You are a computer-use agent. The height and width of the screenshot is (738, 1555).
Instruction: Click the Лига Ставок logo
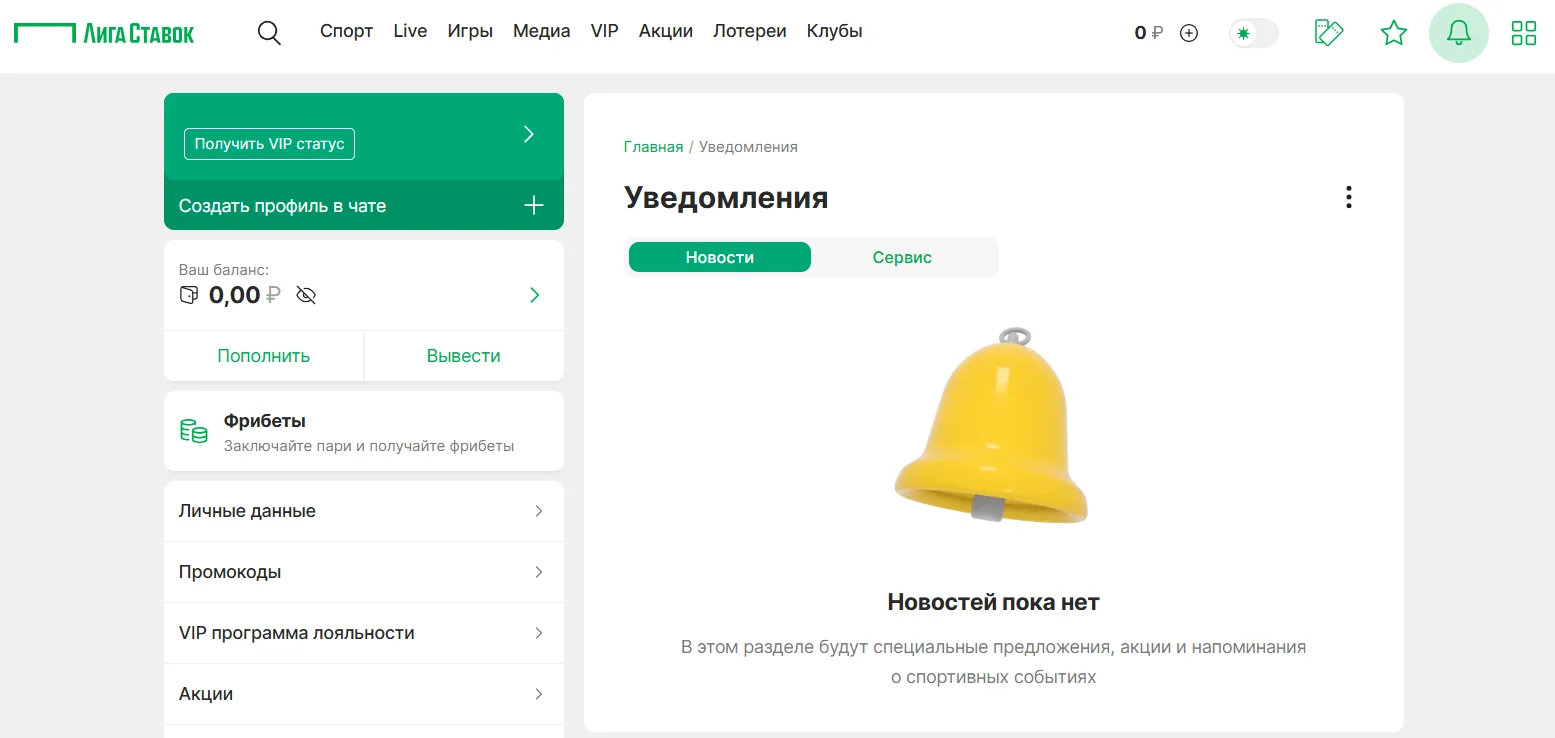pyautogui.click(x=104, y=31)
